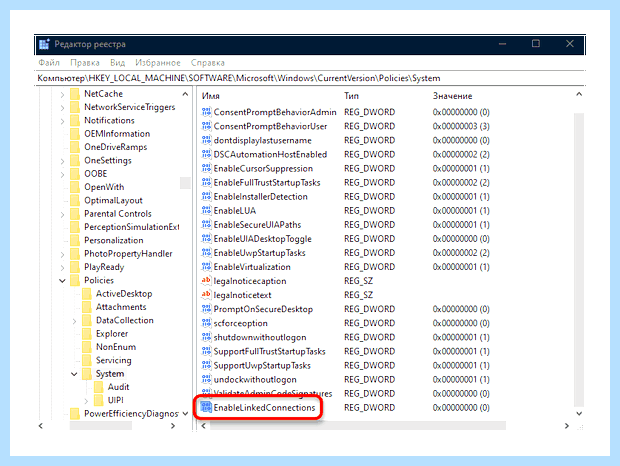Select the Servicing key

(x=113, y=360)
